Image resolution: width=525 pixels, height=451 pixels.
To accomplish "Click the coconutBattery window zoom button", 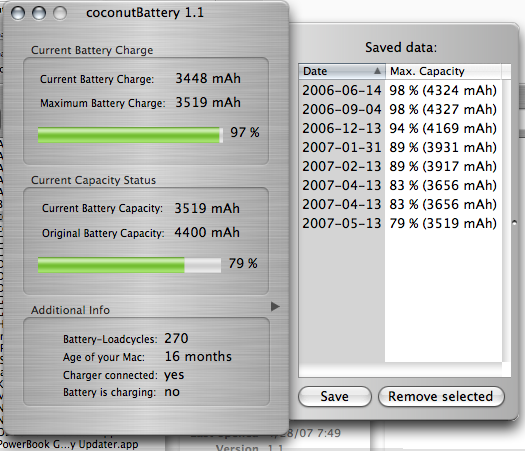I will coord(60,13).
